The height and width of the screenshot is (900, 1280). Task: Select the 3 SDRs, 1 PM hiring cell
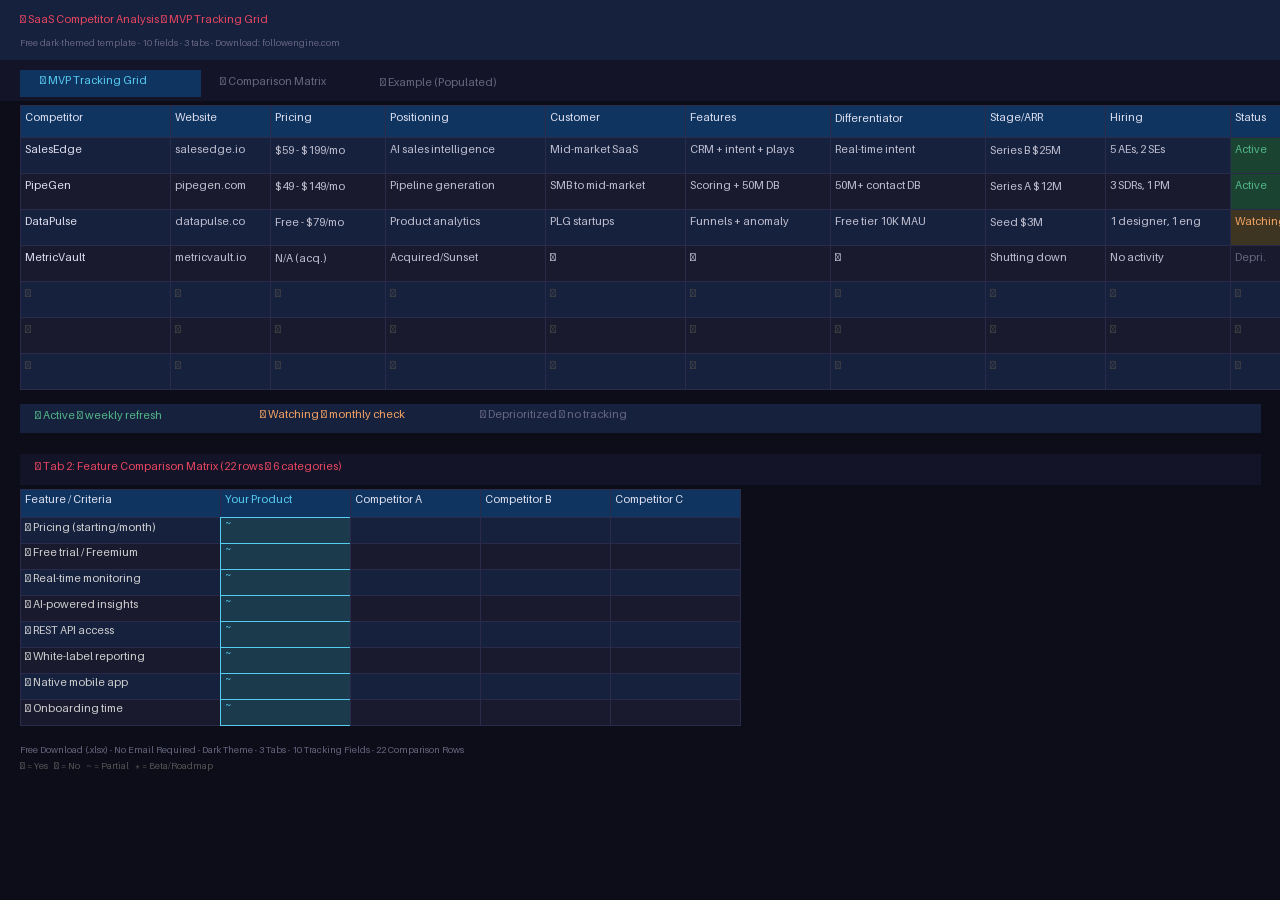click(1167, 192)
